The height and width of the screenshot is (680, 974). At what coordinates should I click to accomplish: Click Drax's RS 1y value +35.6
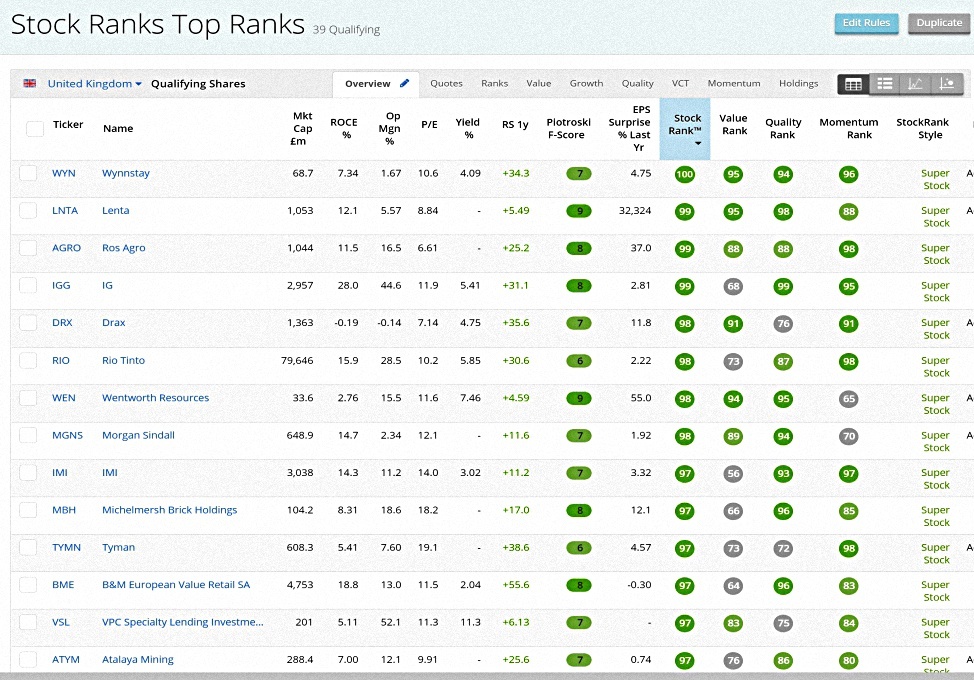coord(516,323)
